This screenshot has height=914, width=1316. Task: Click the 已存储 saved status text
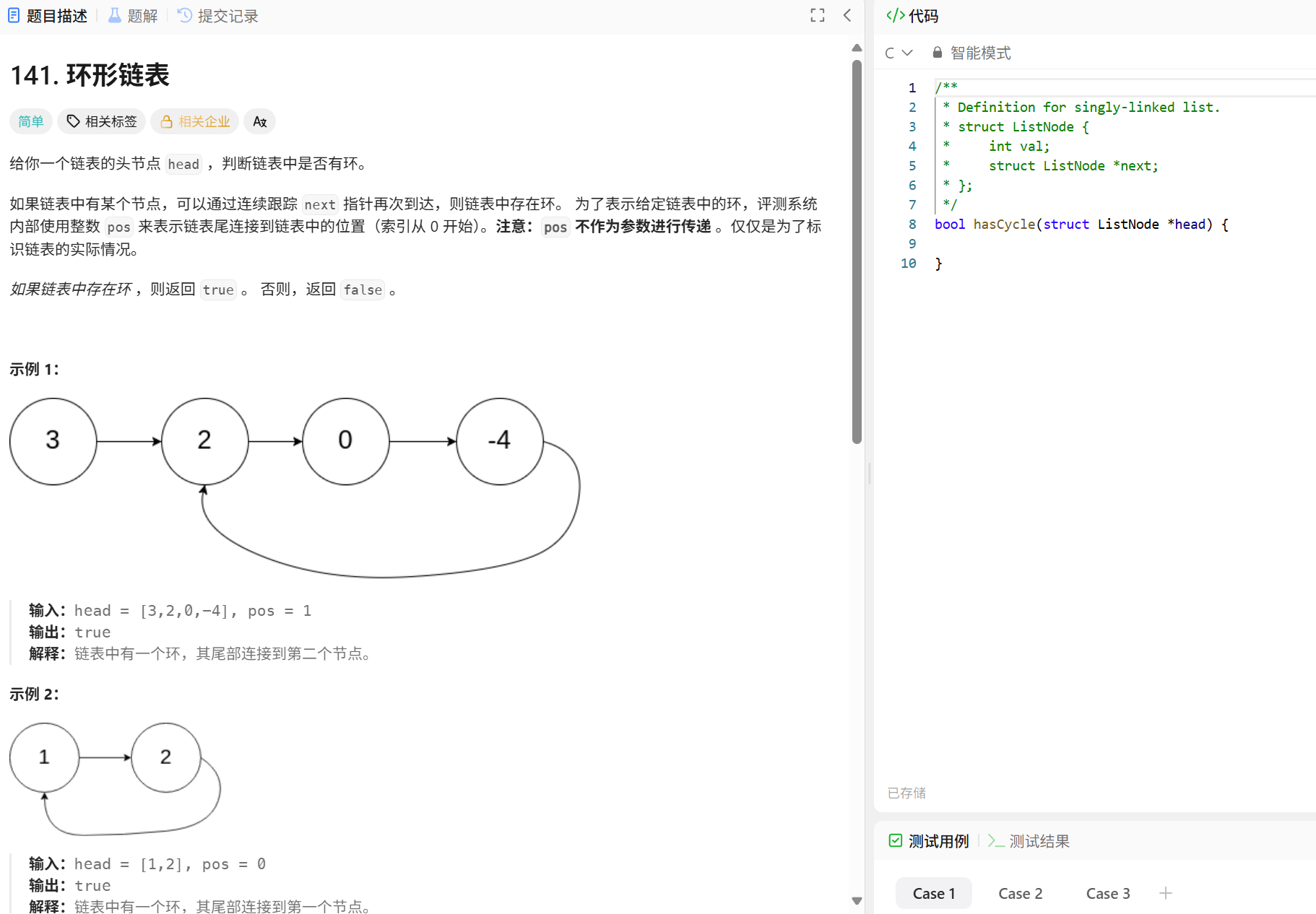click(906, 793)
